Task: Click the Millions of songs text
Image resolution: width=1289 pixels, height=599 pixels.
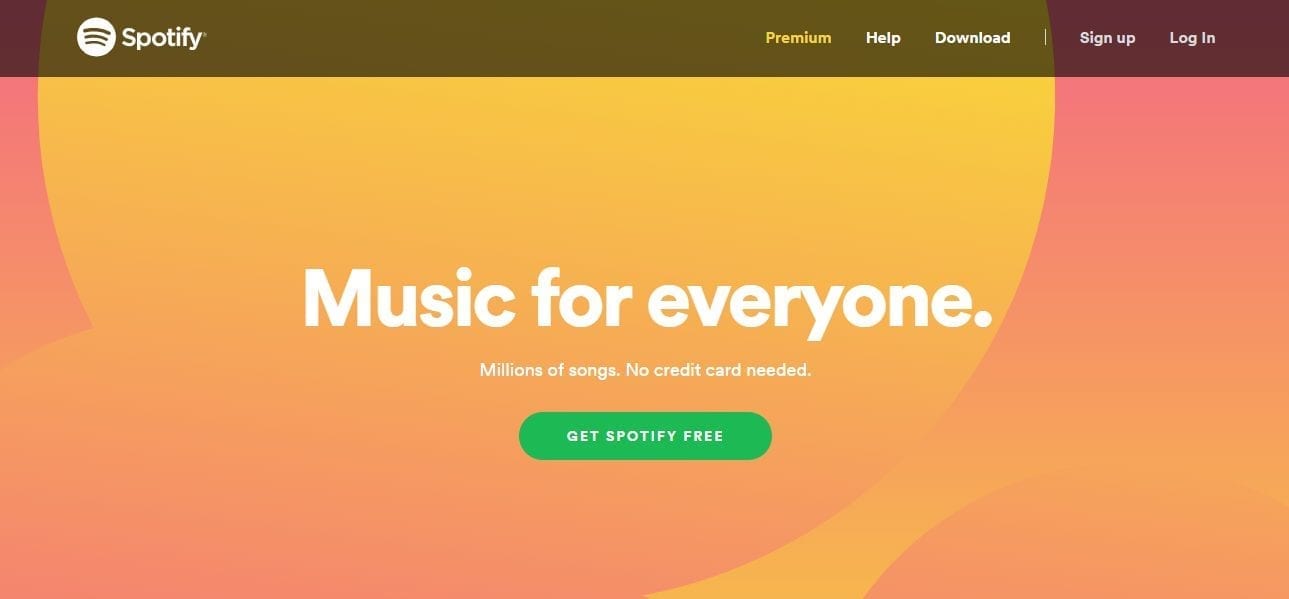Action: [x=550, y=370]
